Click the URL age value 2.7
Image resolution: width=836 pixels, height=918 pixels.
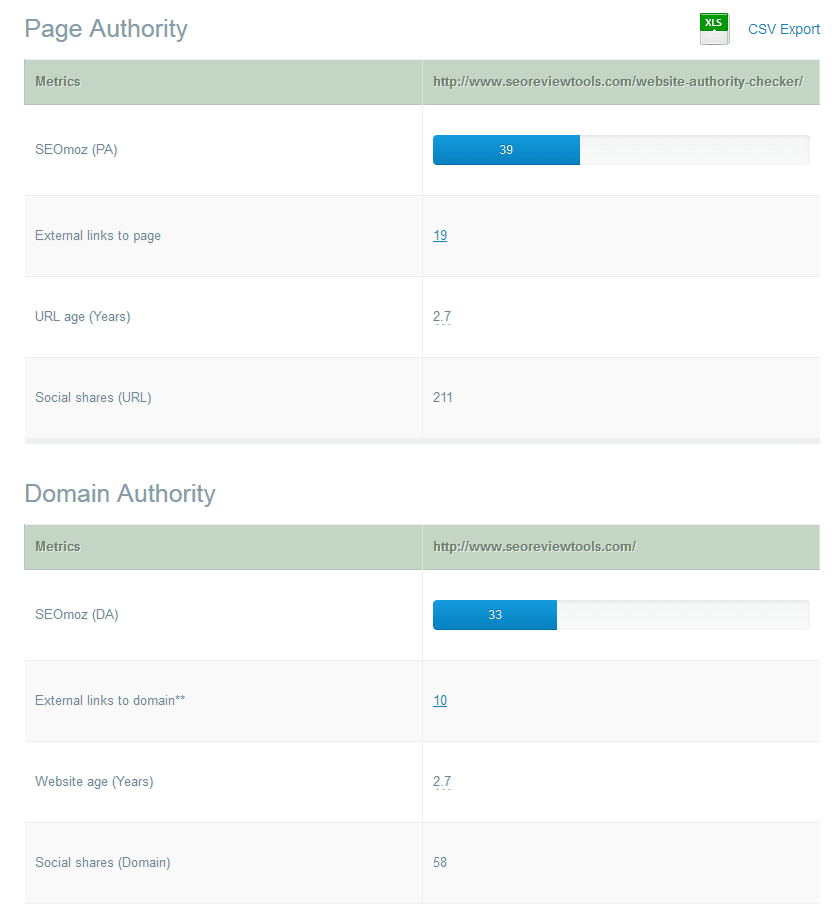441,316
